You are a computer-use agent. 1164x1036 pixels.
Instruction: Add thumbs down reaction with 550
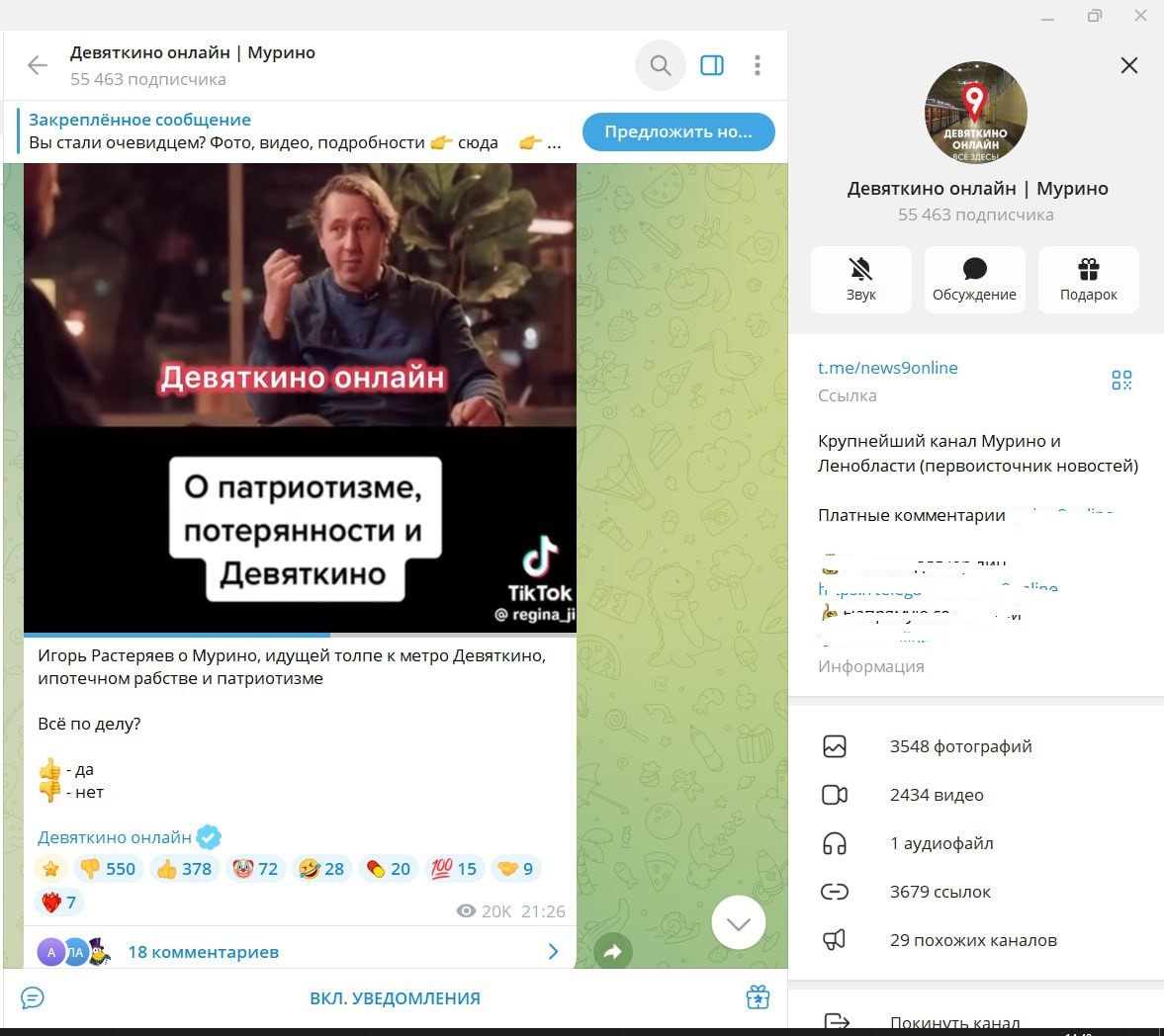point(107,869)
